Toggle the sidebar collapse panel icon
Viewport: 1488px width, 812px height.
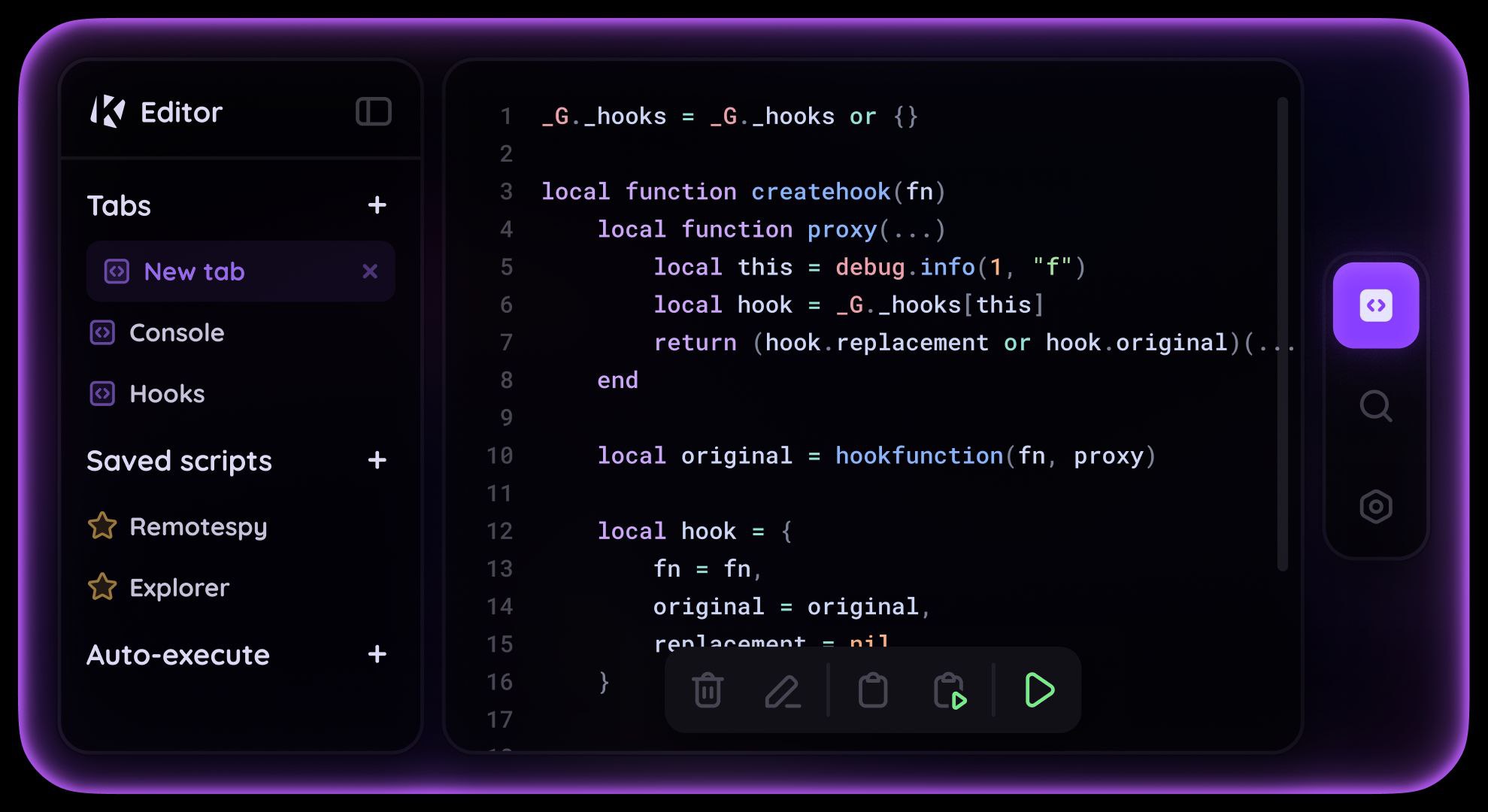coord(374,112)
